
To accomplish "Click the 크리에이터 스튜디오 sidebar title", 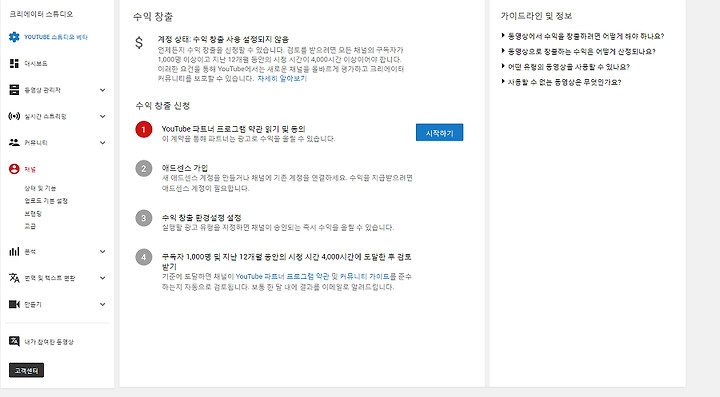I will pyautogui.click(x=41, y=14).
